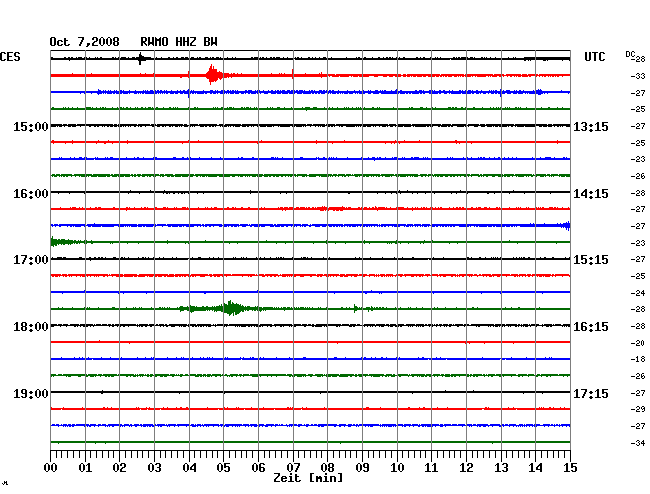The height and width of the screenshot is (494, 650).
Task: Select the "19:00" local time label
Action: pos(31,393)
